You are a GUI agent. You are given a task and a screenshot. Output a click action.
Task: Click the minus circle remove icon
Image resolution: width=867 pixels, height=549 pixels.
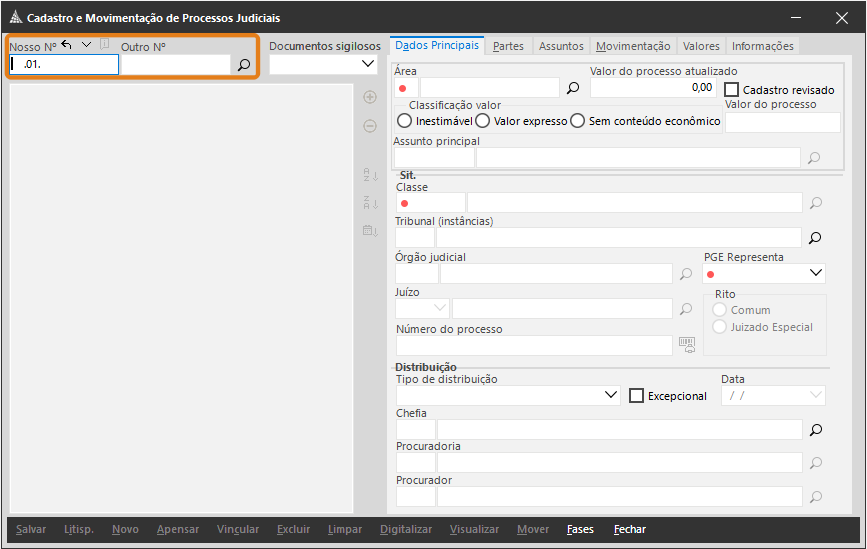(370, 126)
